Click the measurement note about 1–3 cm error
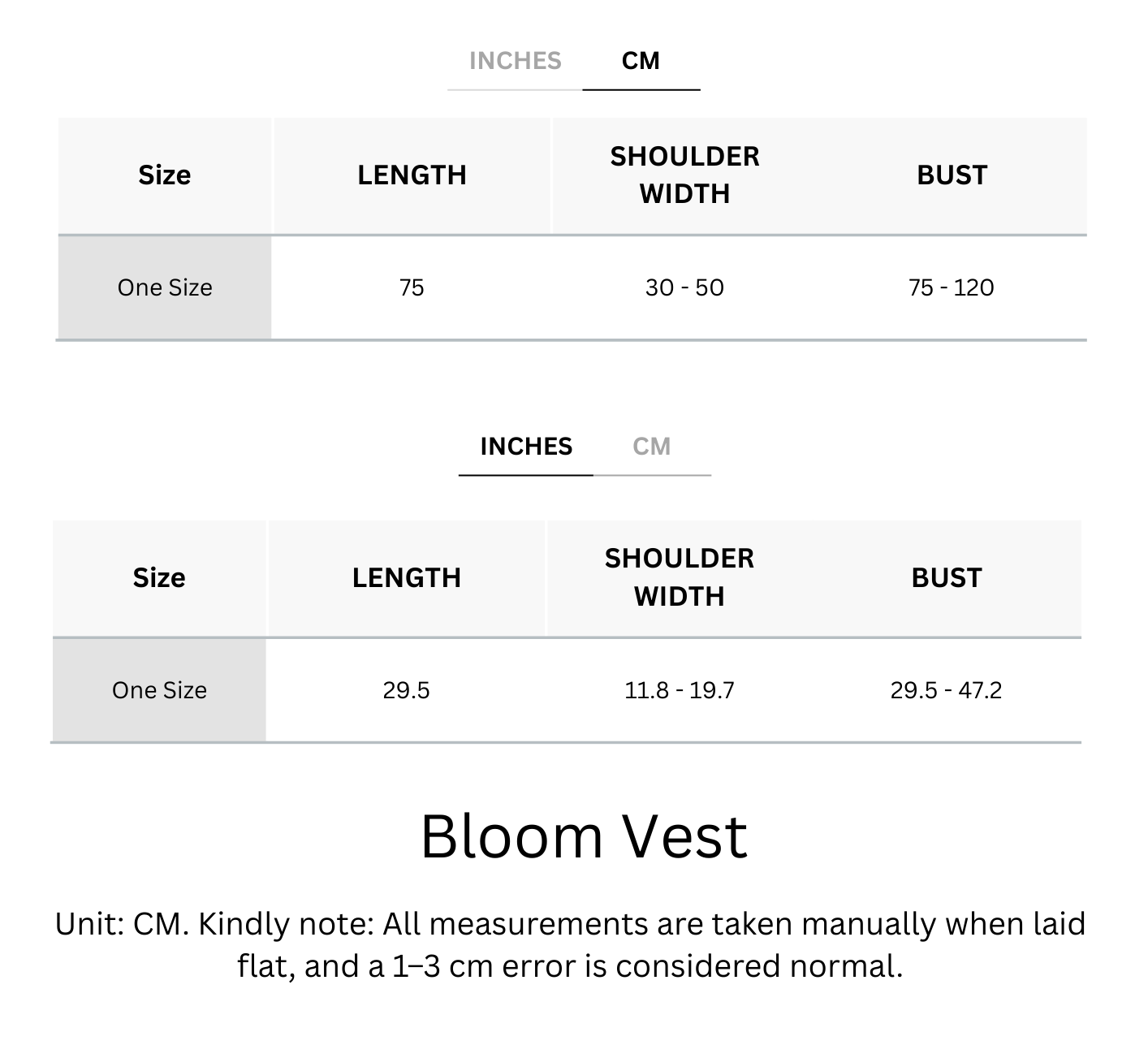1148x1045 pixels. [570, 945]
